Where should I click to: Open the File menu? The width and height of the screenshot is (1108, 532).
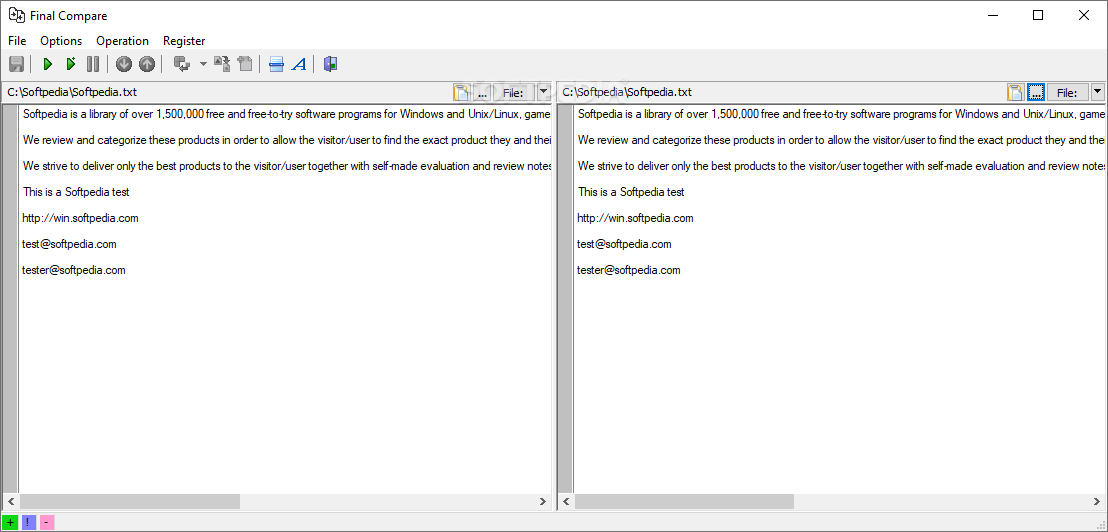pos(17,41)
